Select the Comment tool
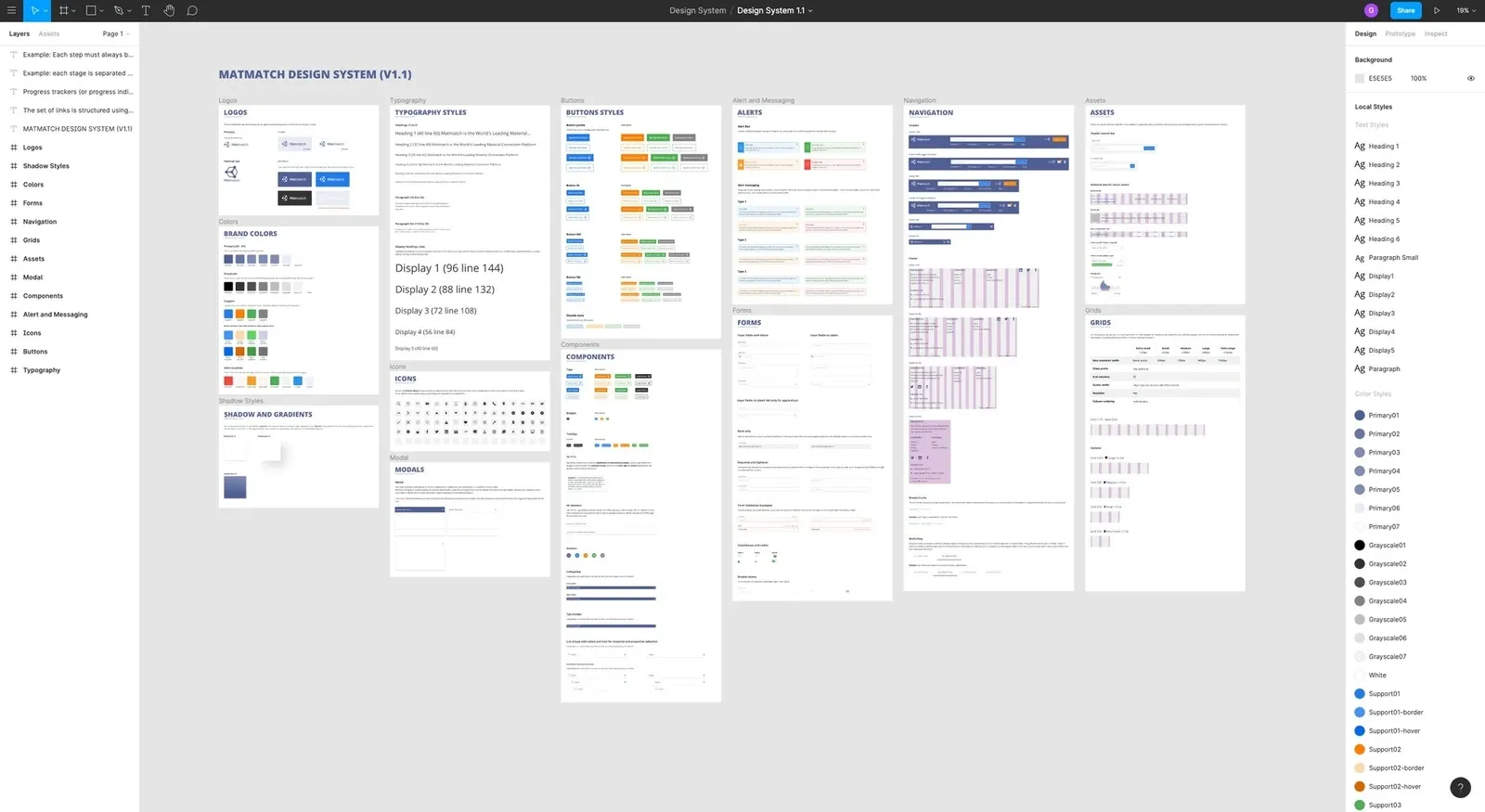The width and height of the screenshot is (1485, 812). click(x=192, y=10)
